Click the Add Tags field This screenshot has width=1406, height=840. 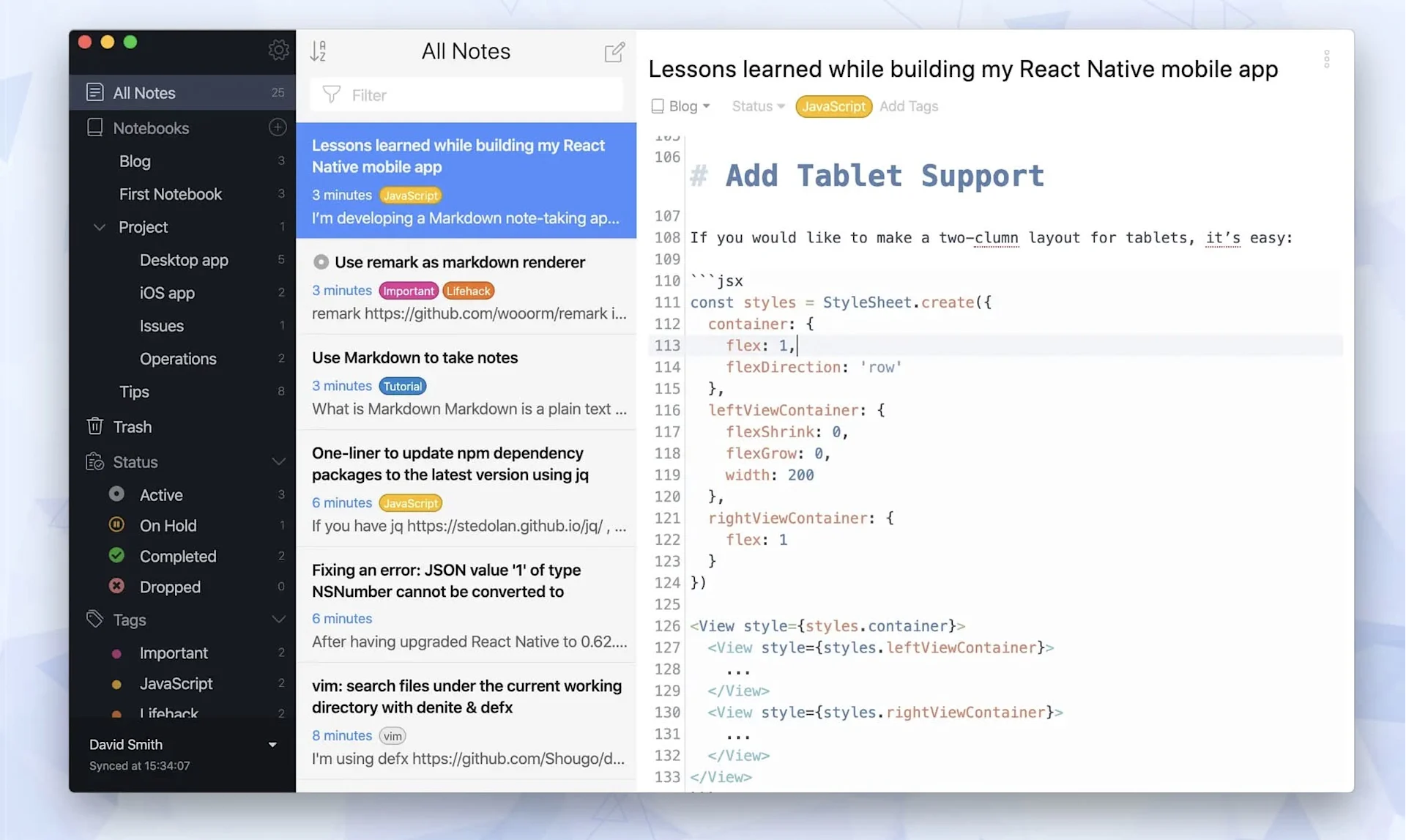click(908, 106)
